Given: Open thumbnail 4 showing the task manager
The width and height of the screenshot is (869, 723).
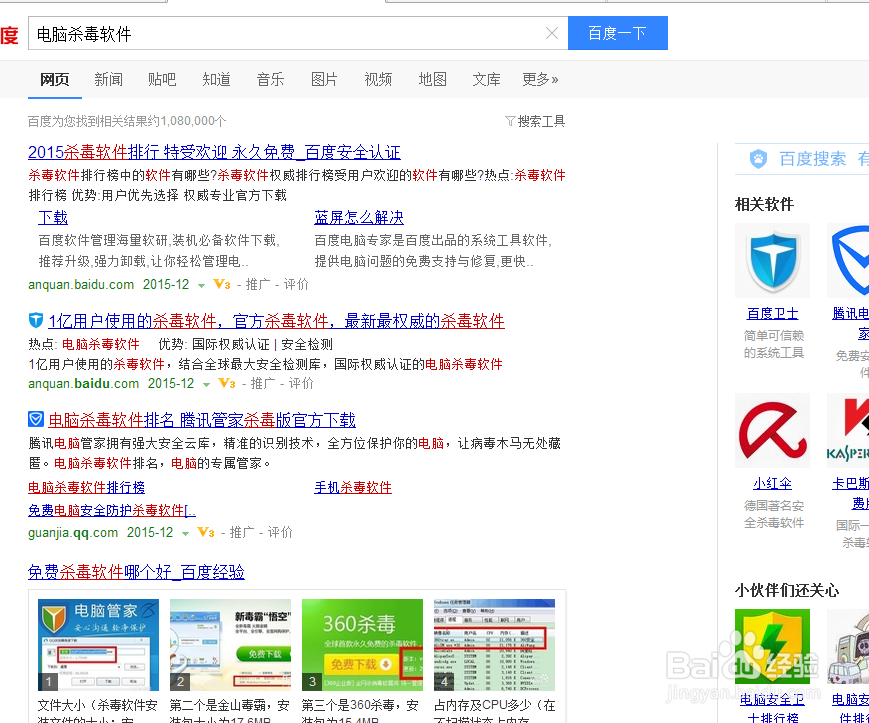Looking at the screenshot, I should (494, 645).
